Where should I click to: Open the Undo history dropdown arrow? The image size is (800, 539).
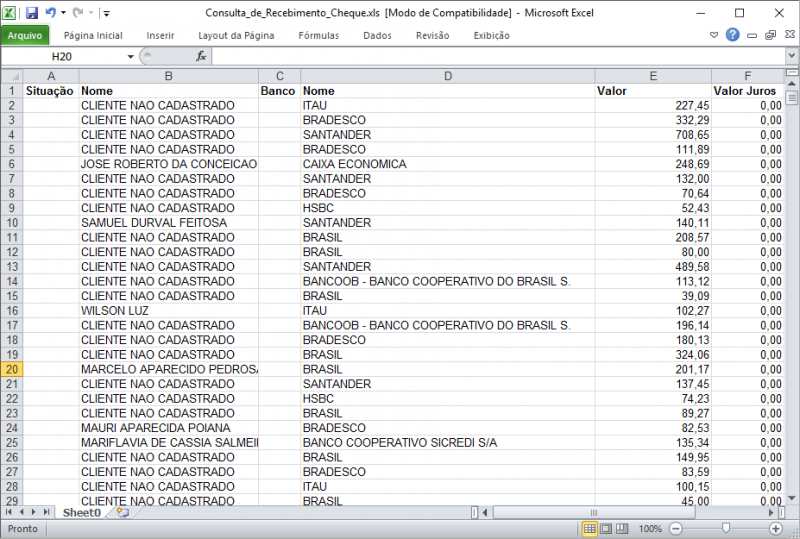tap(63, 13)
